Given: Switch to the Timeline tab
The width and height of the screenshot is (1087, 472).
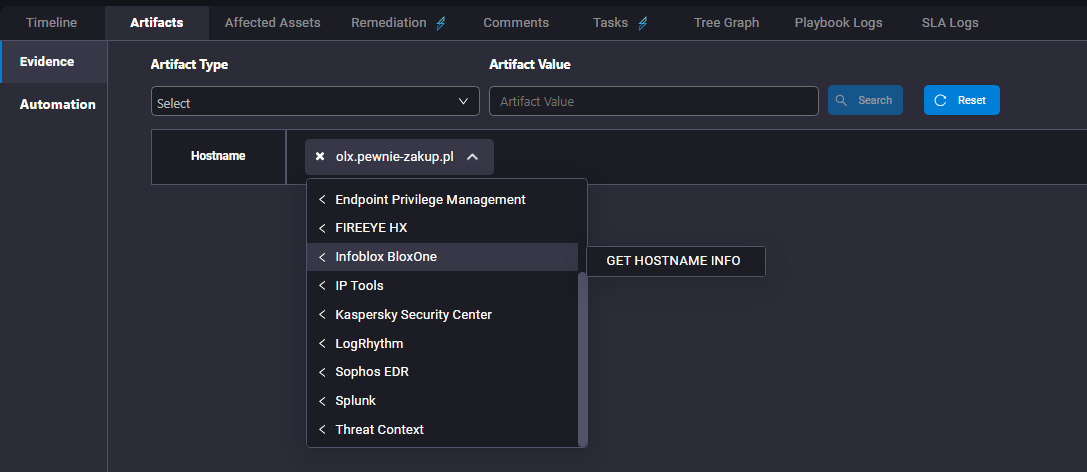Looking at the screenshot, I should (52, 23).
